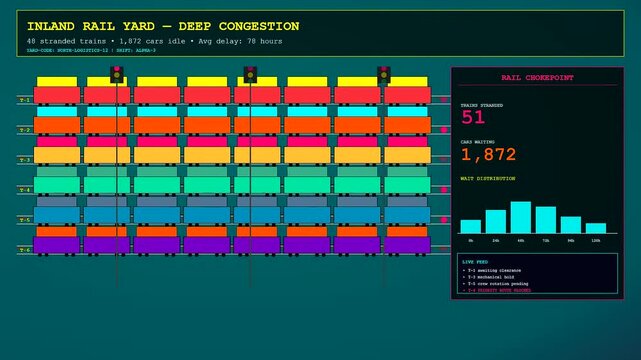Click the 'RAIL CHOKEPOINT' panel title
The image size is (641, 360).
coord(537,78)
